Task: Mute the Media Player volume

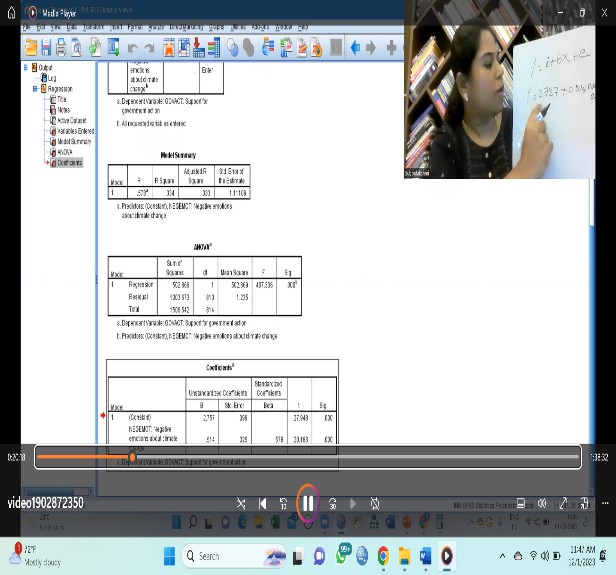Action: (542, 503)
